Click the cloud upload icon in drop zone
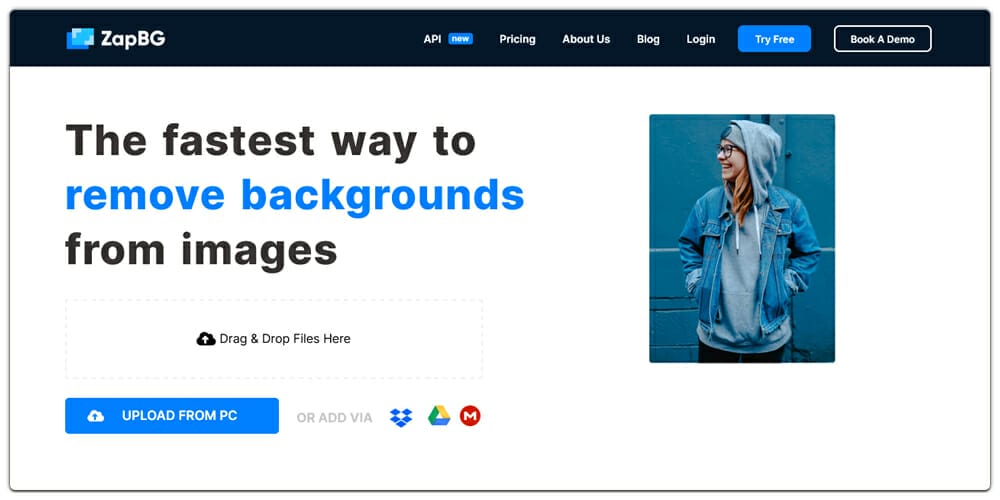Image resolution: width=1000 pixels, height=500 pixels. (x=206, y=339)
